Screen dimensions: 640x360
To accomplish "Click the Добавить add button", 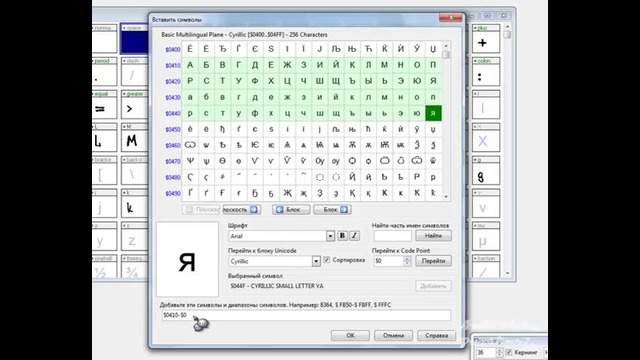I will tap(433, 286).
